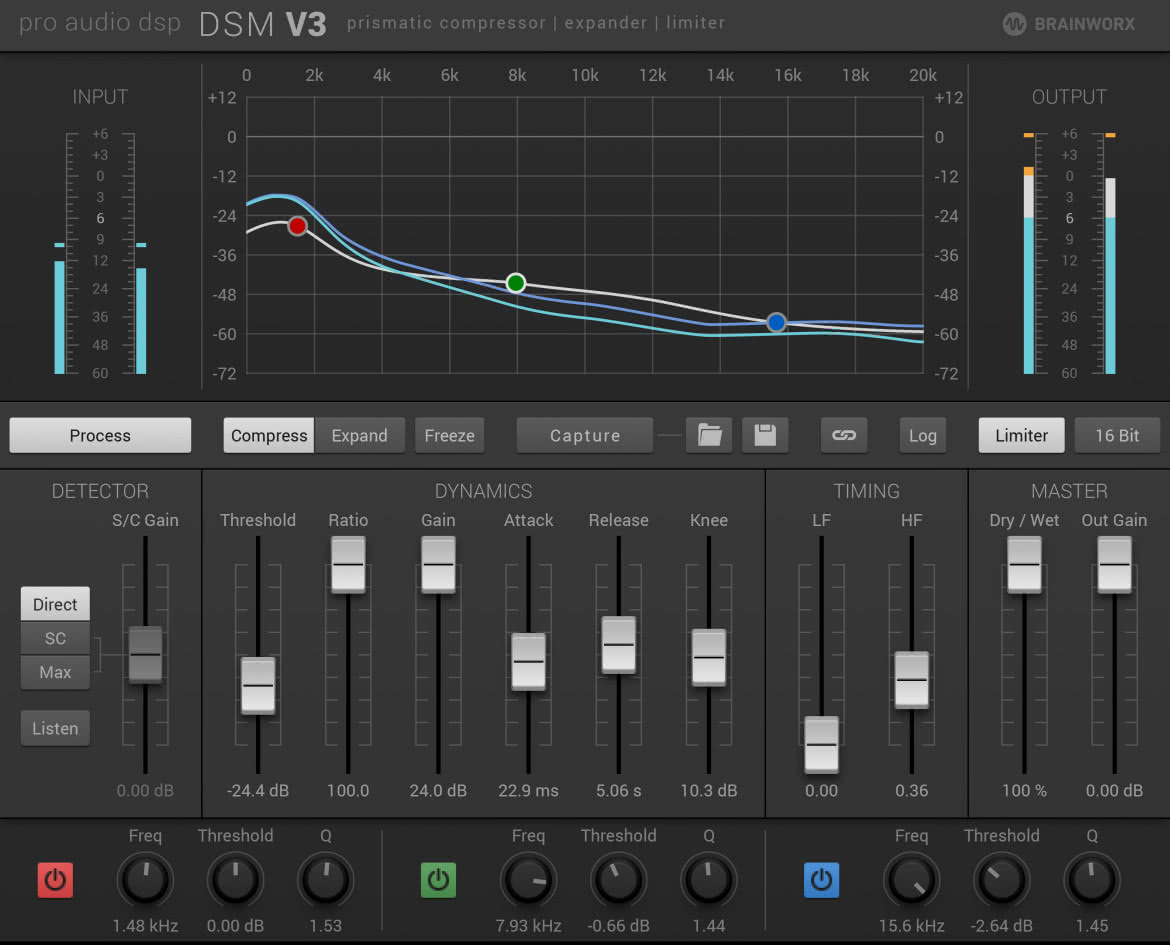The image size is (1170, 945).
Task: Toggle the Log scale button
Action: pos(922,435)
